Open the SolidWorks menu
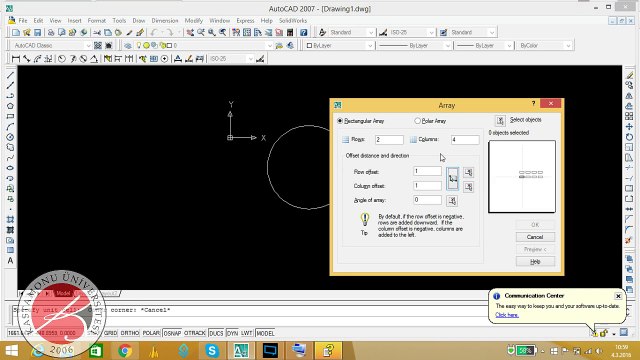 click(293, 20)
